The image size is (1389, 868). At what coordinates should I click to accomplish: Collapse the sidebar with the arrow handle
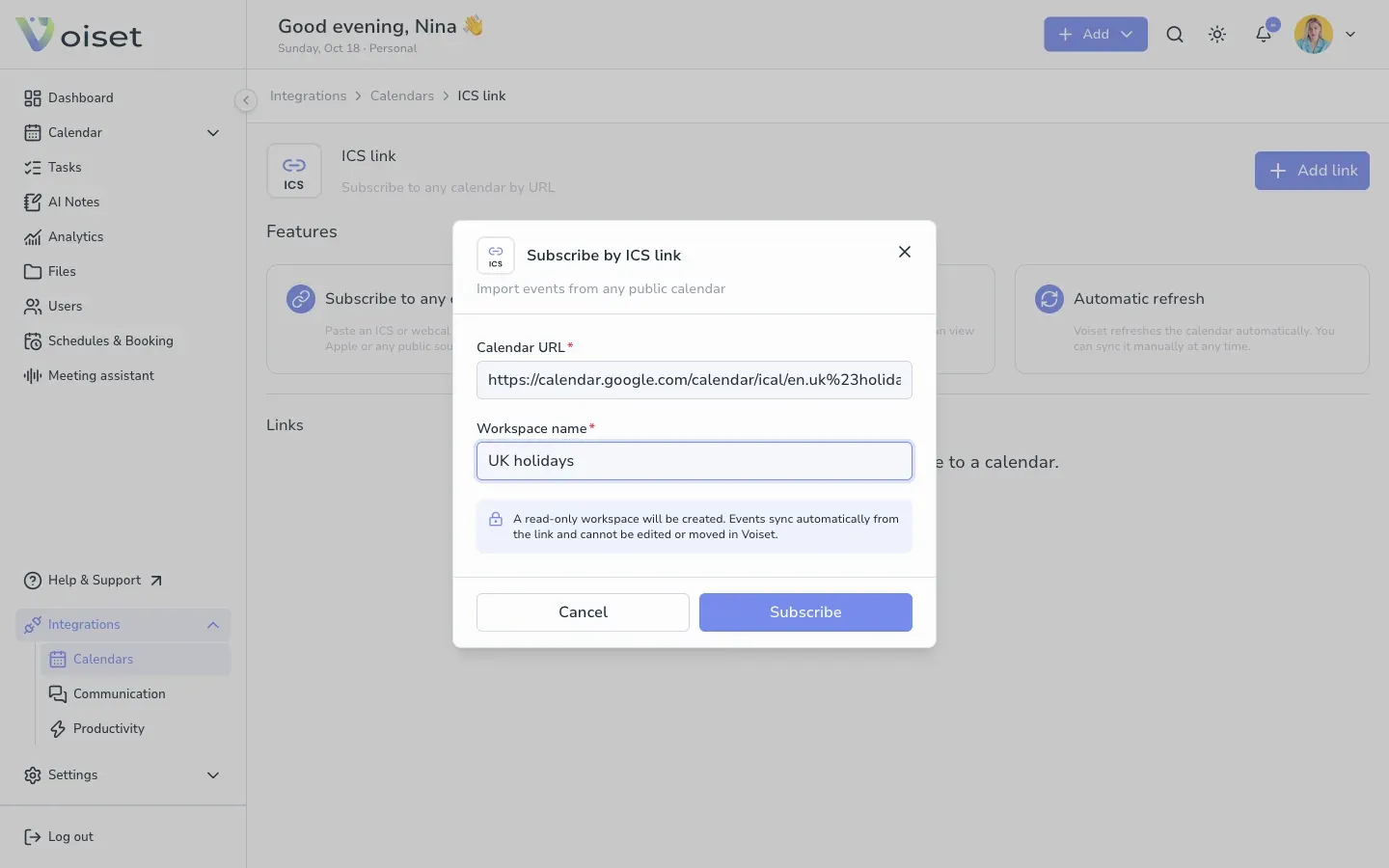pos(246,100)
